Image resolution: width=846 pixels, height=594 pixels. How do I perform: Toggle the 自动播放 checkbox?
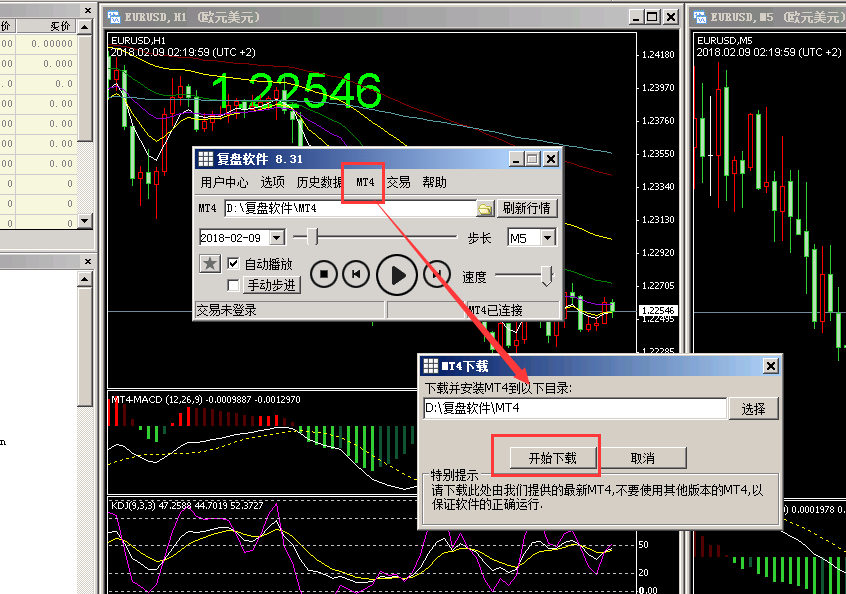(x=233, y=264)
